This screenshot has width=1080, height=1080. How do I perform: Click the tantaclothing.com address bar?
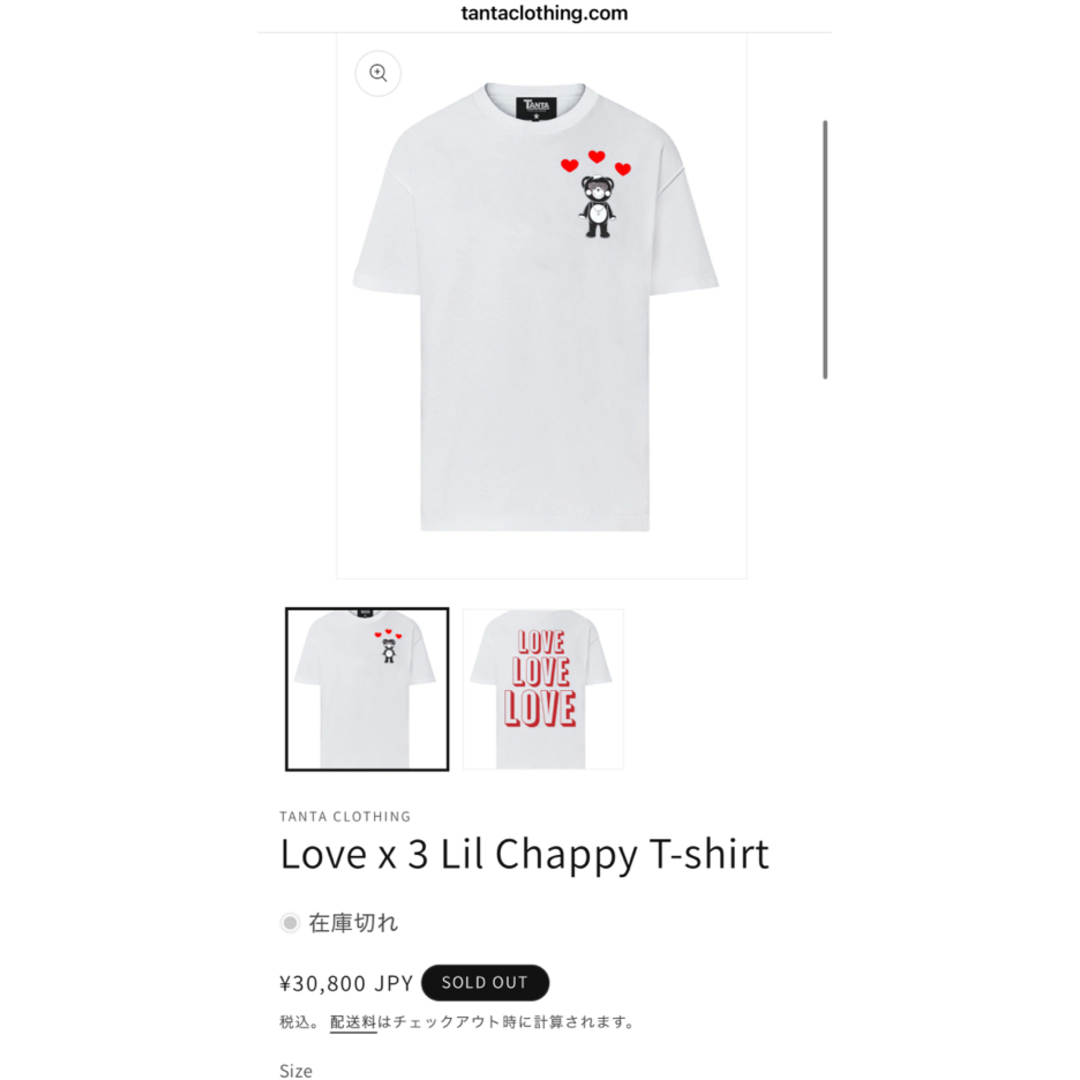pos(544,13)
